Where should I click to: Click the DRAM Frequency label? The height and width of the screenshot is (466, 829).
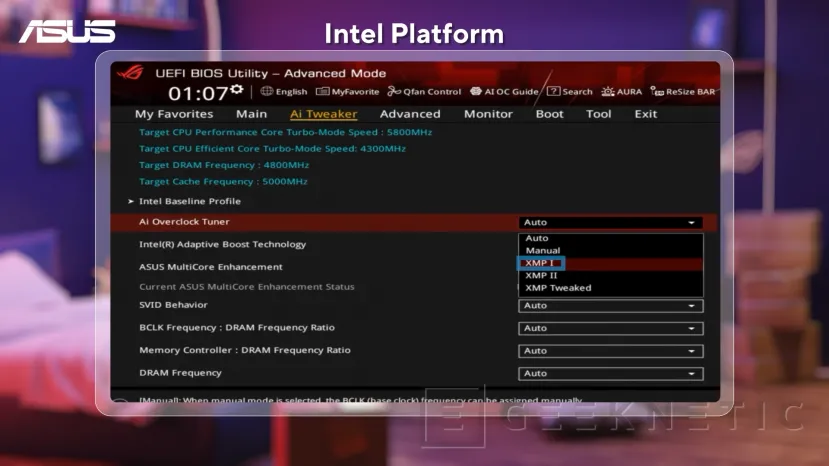click(180, 373)
